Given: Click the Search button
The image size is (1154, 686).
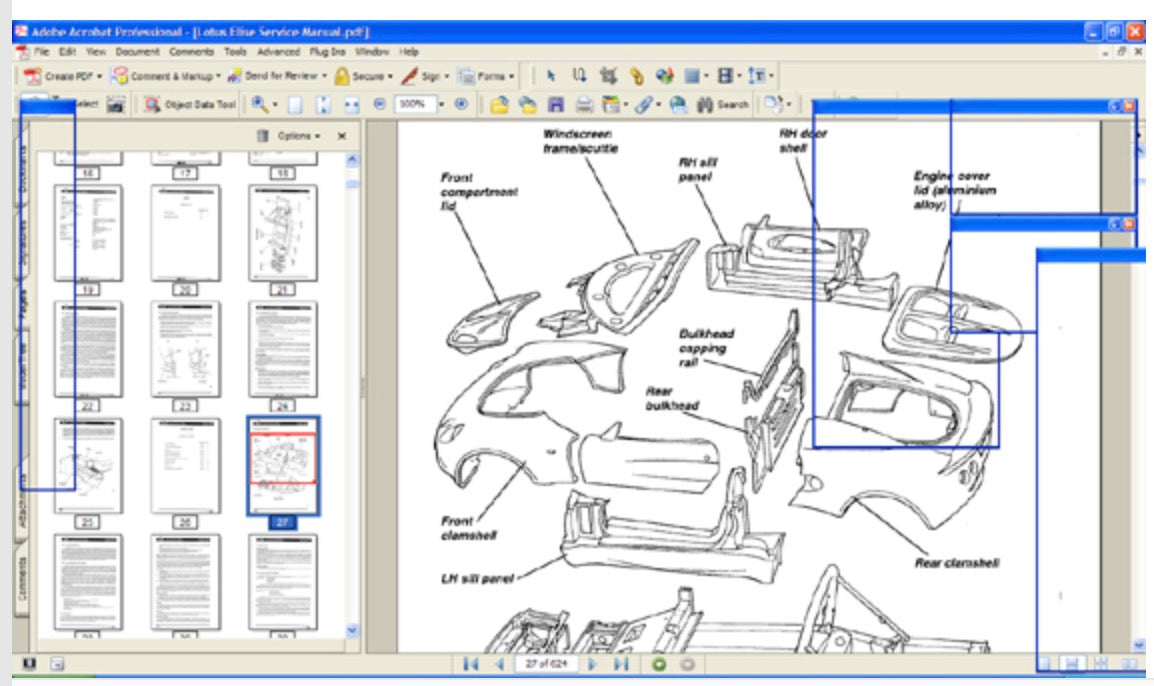Looking at the screenshot, I should coord(723,104).
